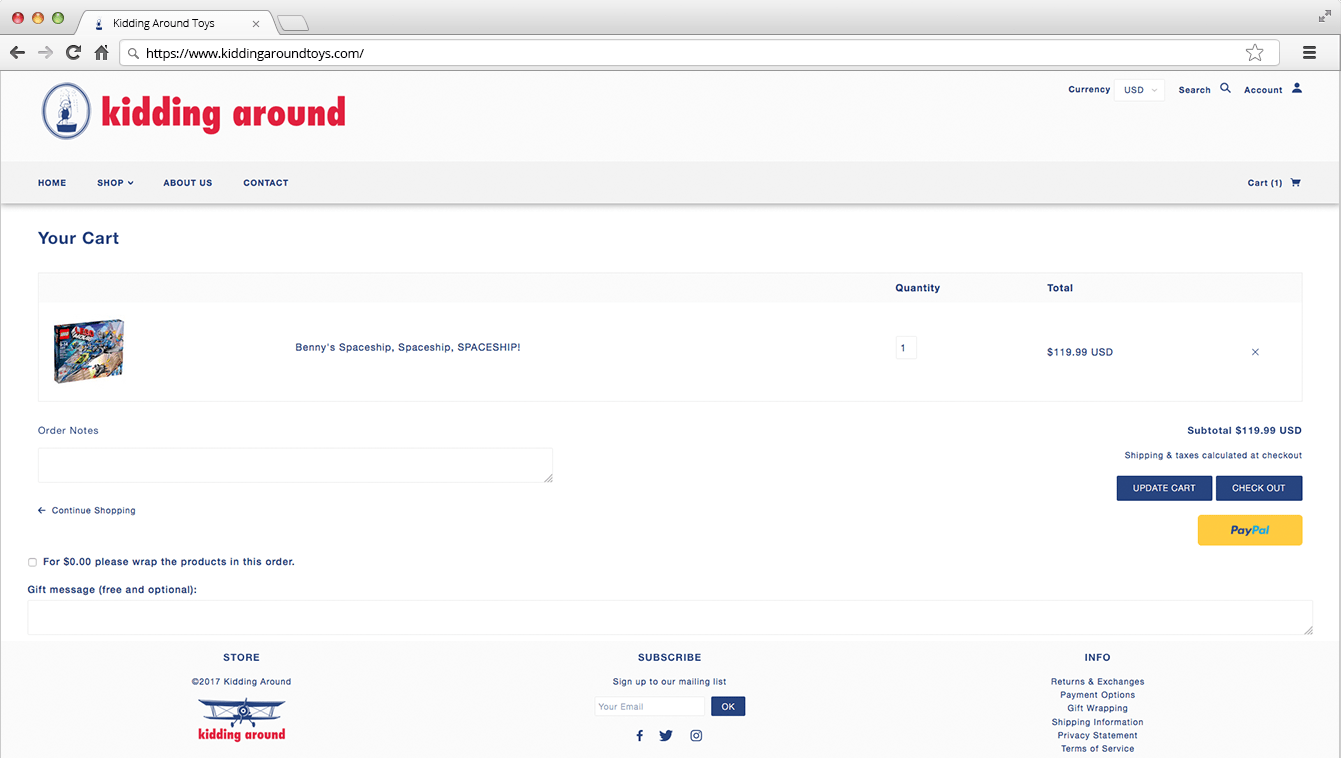This screenshot has width=1341, height=758.
Task: Open the USD currency dropdown
Action: click(1140, 90)
